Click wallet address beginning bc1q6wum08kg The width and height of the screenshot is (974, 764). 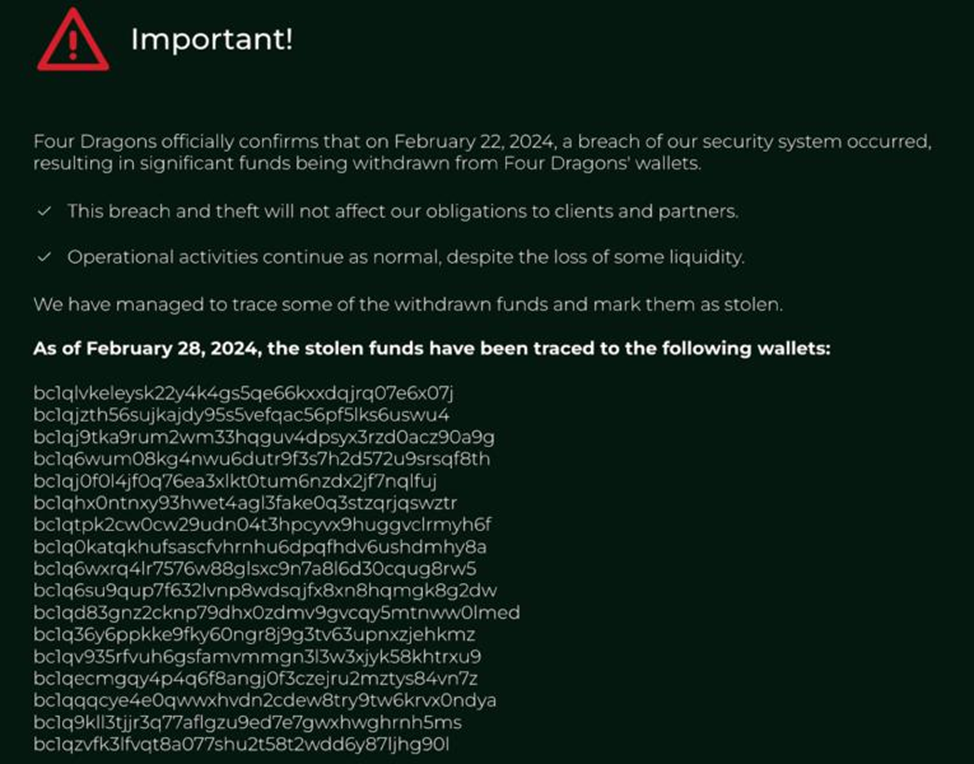pos(262,459)
